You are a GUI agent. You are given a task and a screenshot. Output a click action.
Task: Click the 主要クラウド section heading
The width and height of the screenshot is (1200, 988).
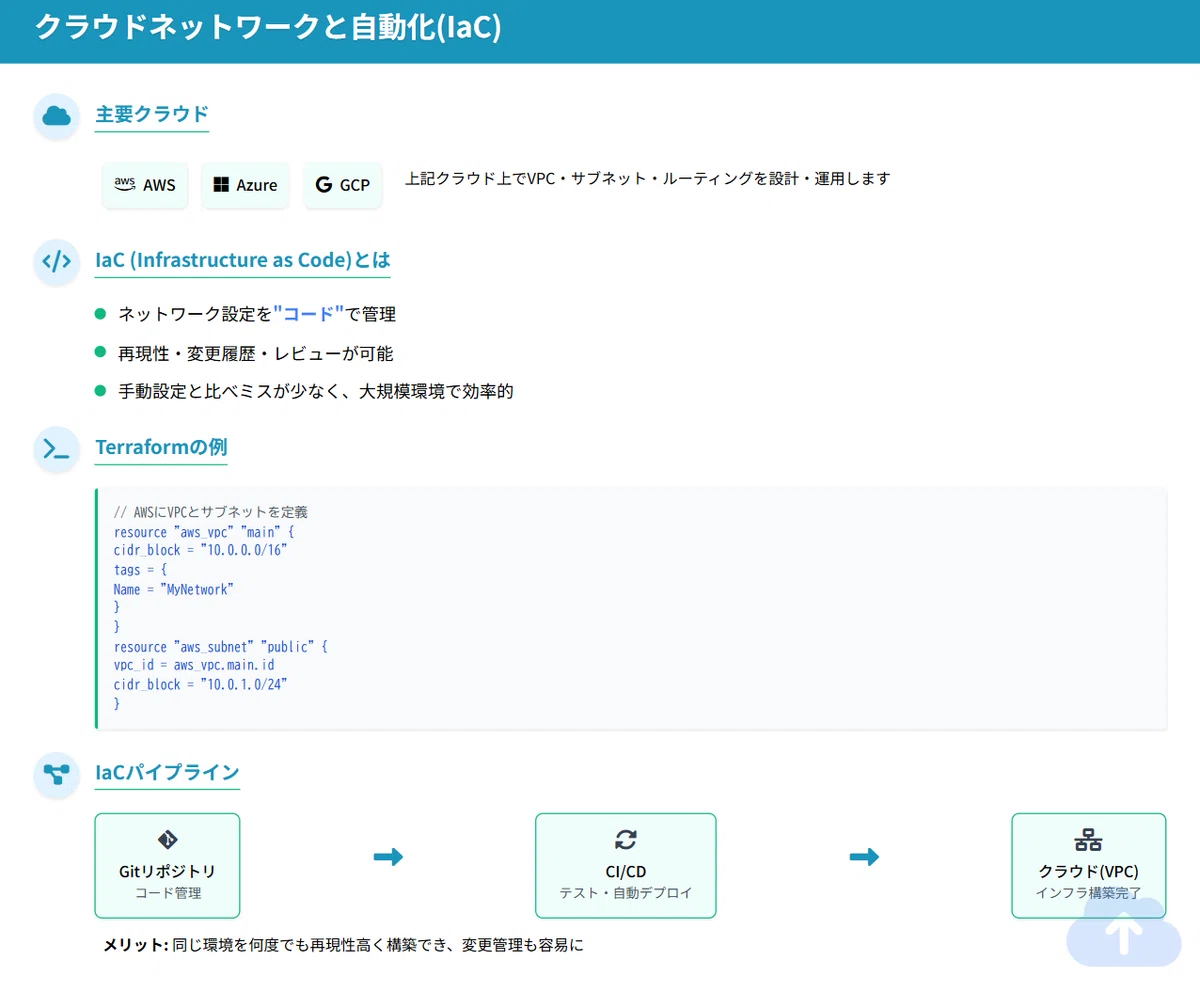point(152,114)
